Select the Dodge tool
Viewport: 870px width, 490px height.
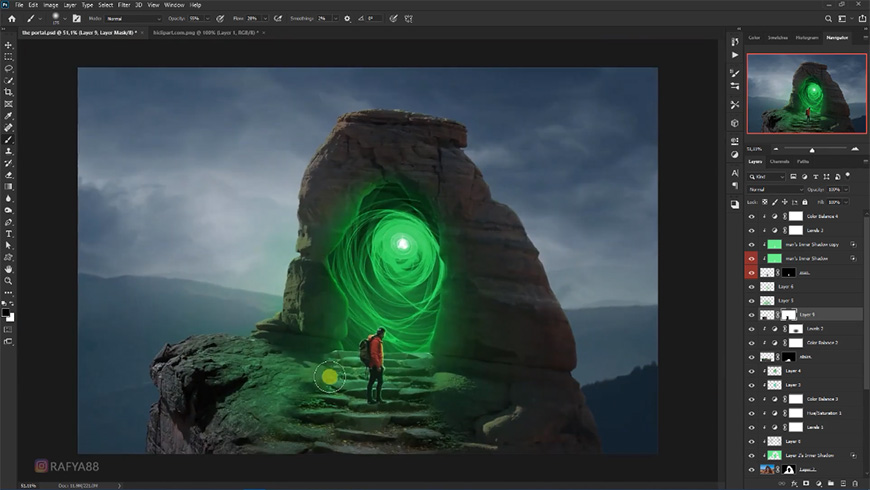coord(8,210)
